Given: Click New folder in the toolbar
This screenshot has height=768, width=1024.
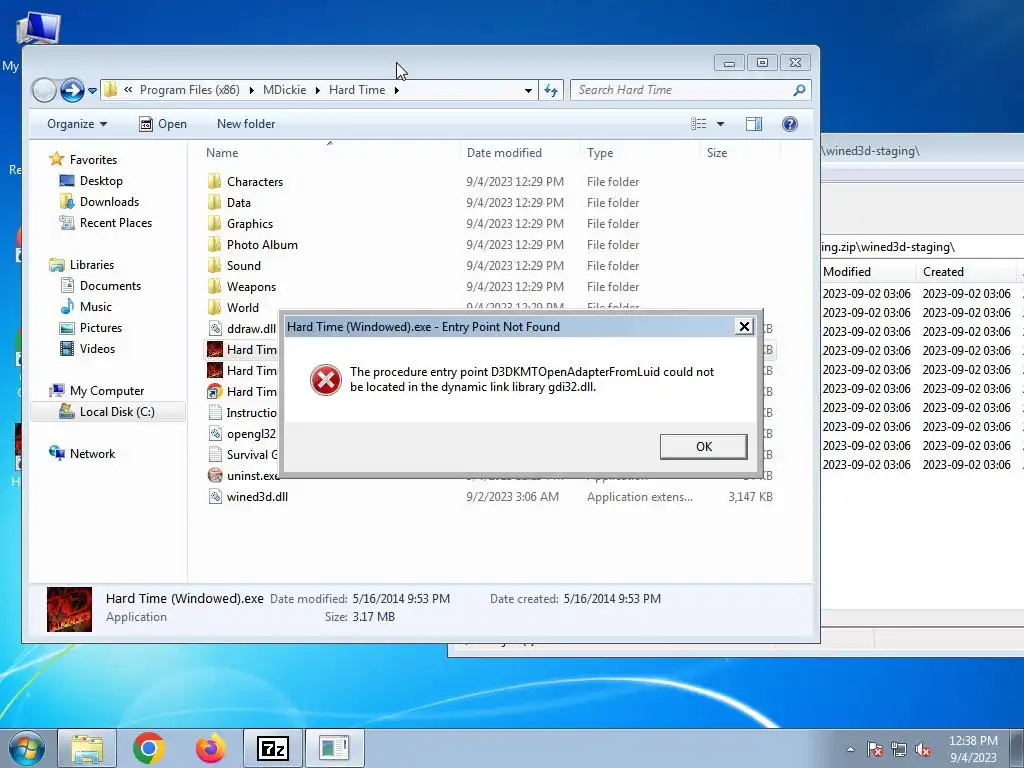Looking at the screenshot, I should tap(246, 124).
